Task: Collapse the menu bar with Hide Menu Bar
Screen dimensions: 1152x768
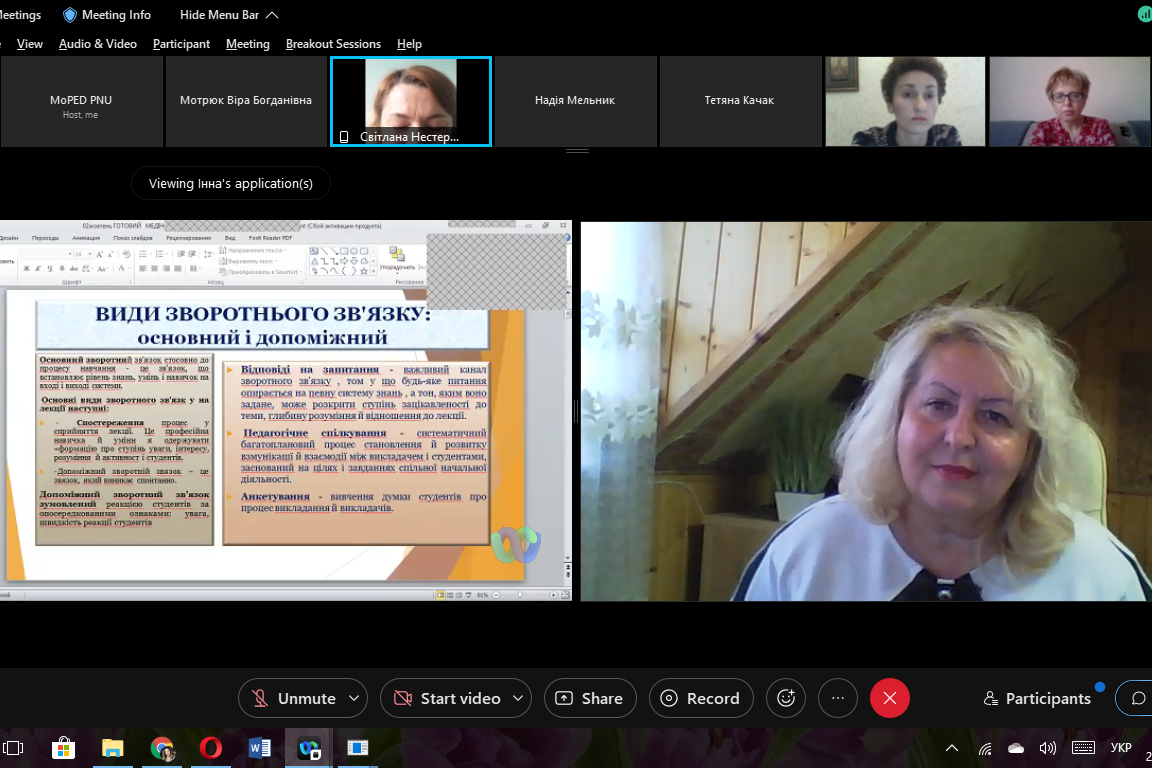Action: pos(229,15)
